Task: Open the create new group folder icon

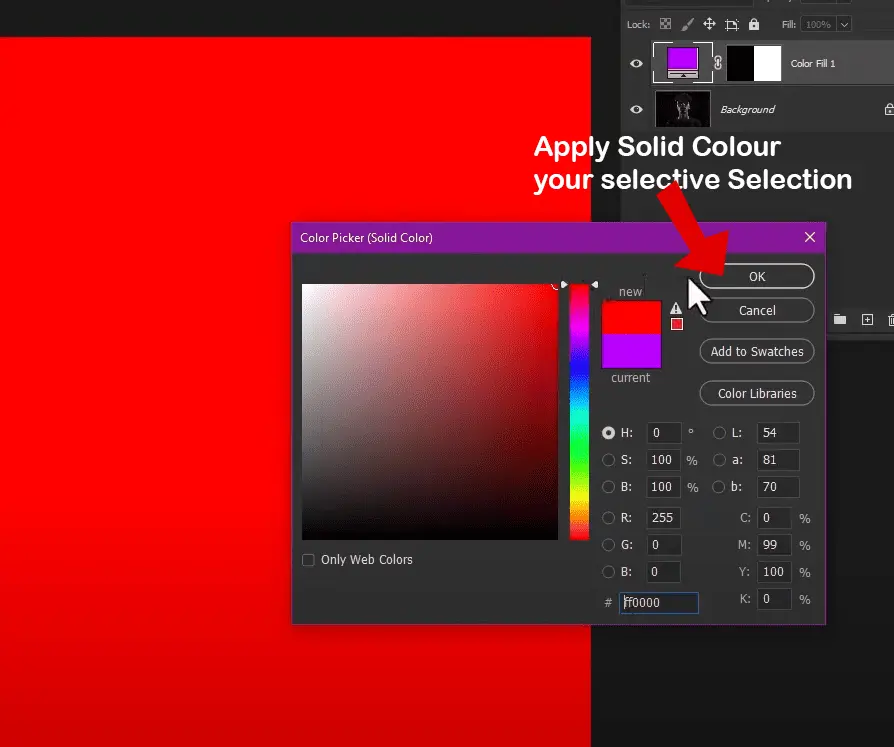Action: click(x=840, y=319)
